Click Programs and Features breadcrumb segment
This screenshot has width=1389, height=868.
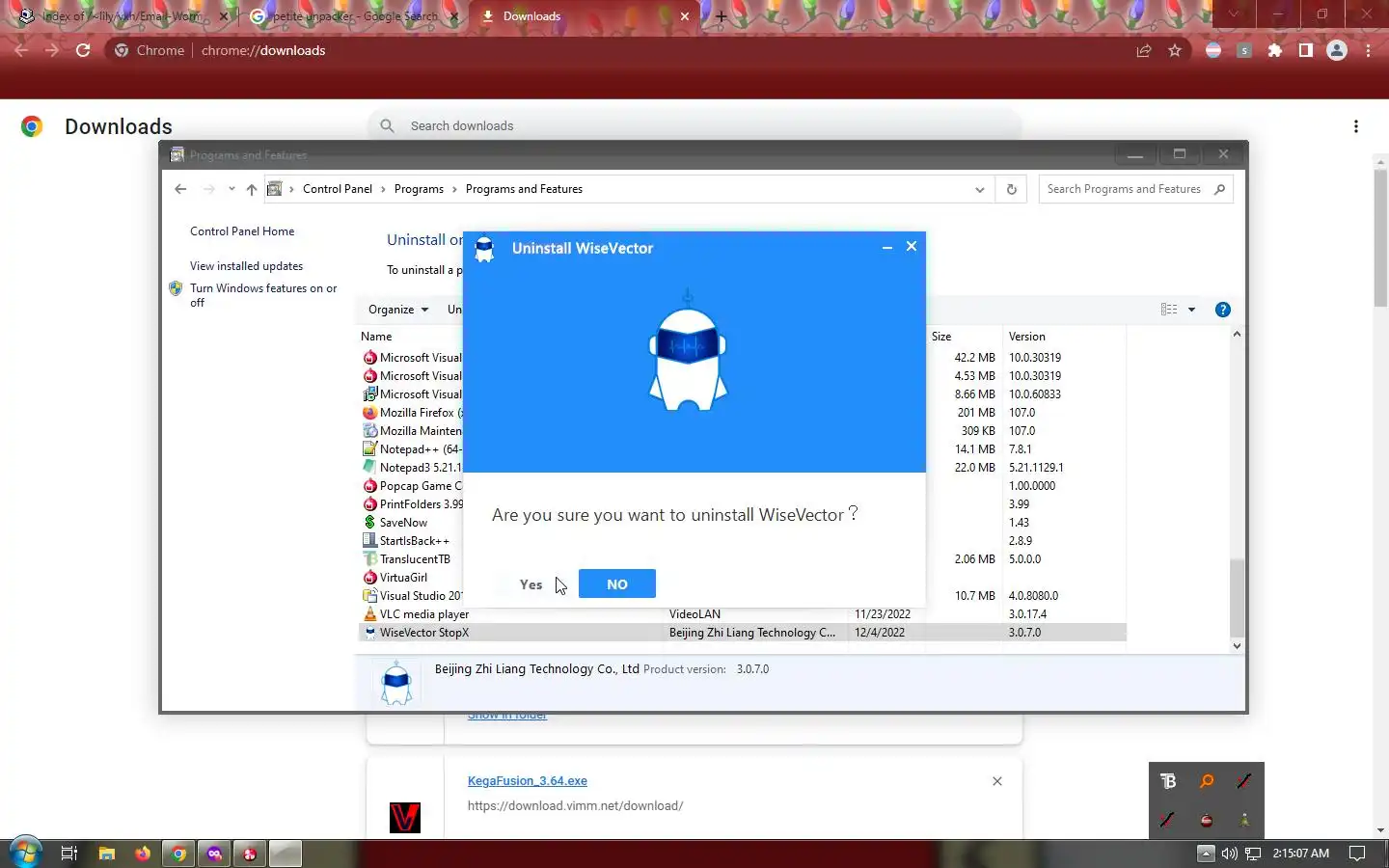pos(524,189)
